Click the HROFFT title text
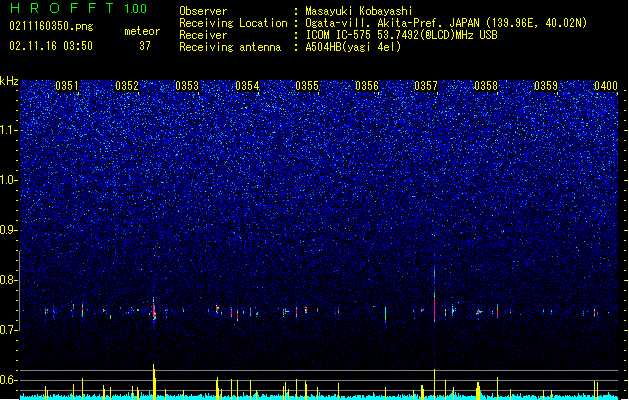 click(x=62, y=8)
